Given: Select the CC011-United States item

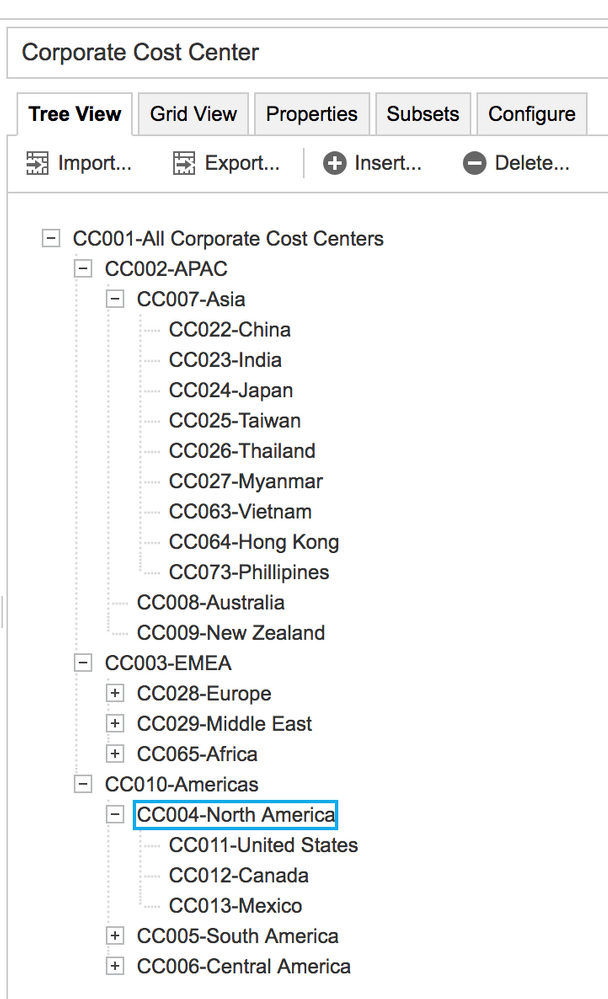Looking at the screenshot, I should [x=263, y=845].
